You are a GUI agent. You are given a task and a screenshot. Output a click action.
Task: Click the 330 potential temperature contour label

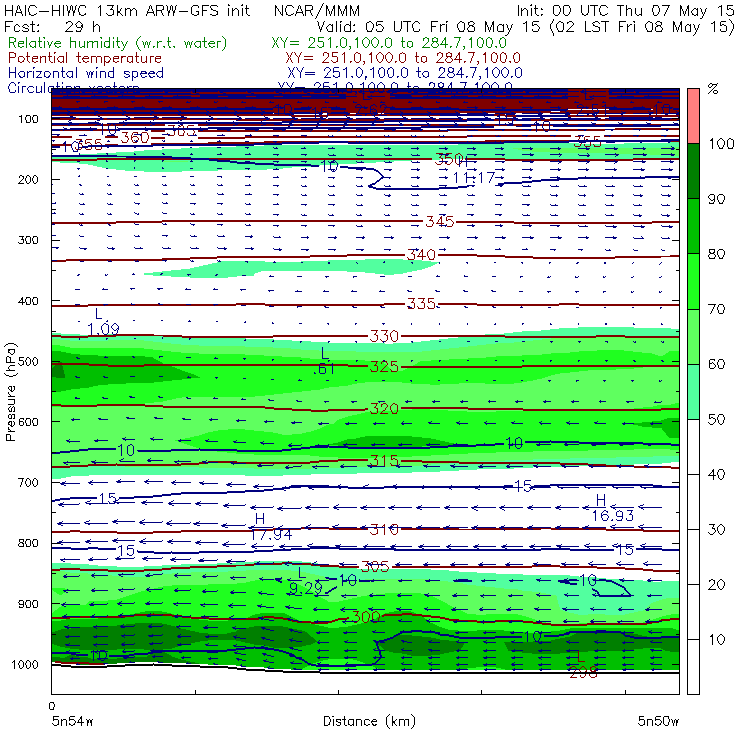[384, 336]
